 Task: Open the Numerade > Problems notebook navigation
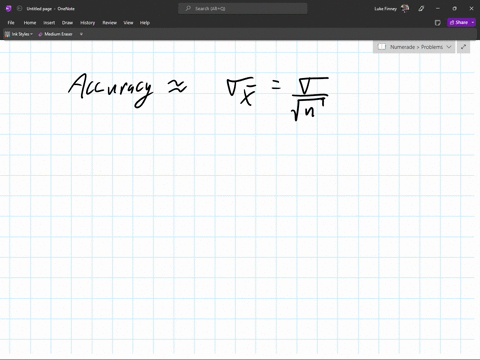coord(414,47)
